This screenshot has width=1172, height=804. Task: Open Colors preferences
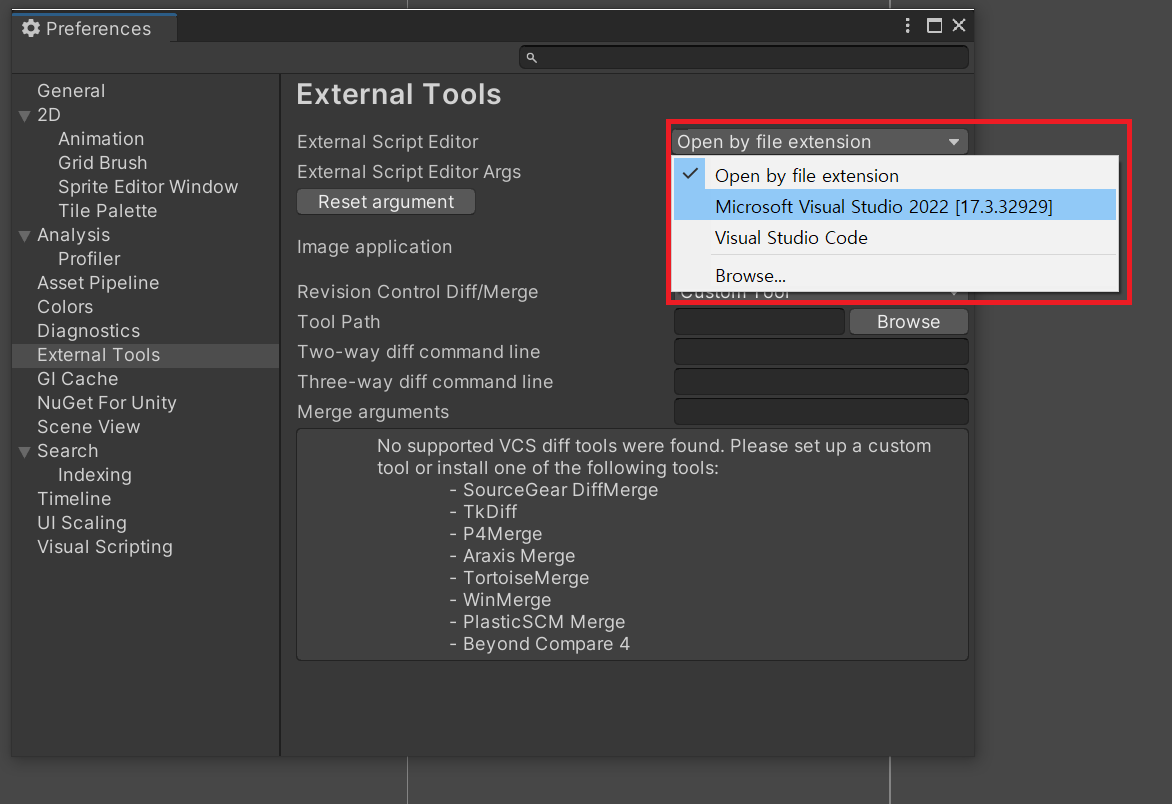65,306
